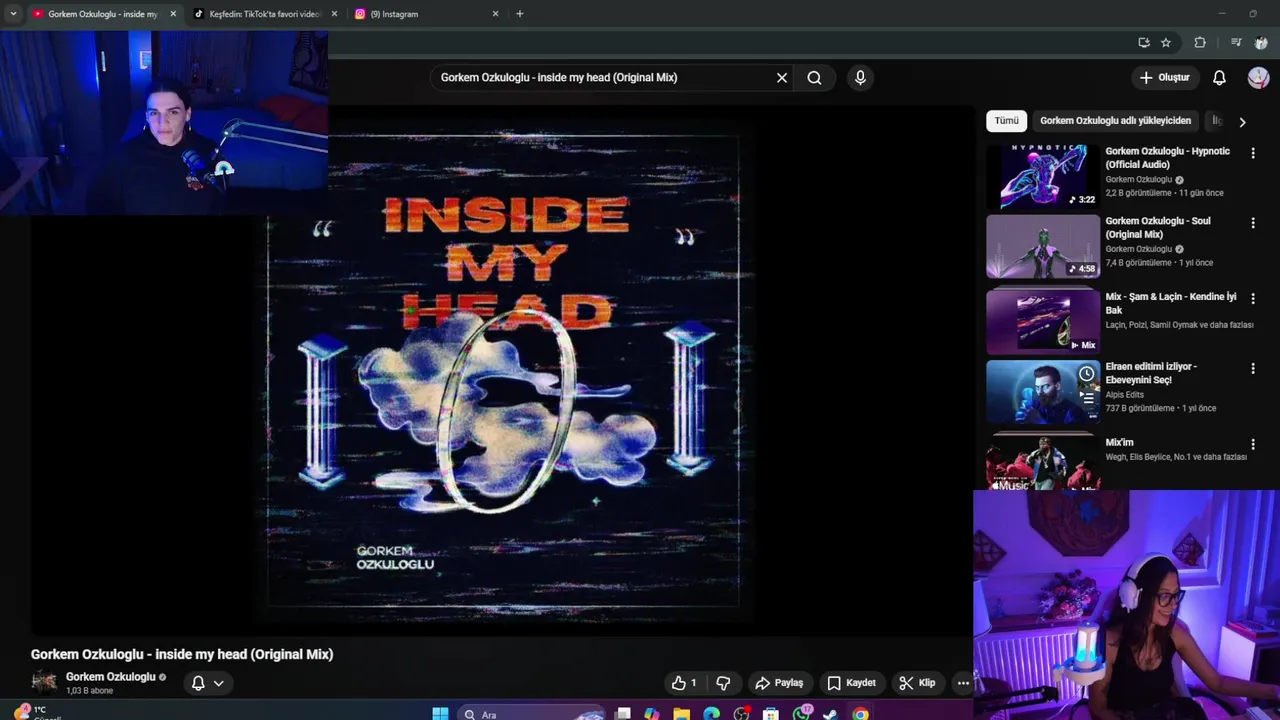
Task: Open Steam from the taskbar
Action: [830, 714]
